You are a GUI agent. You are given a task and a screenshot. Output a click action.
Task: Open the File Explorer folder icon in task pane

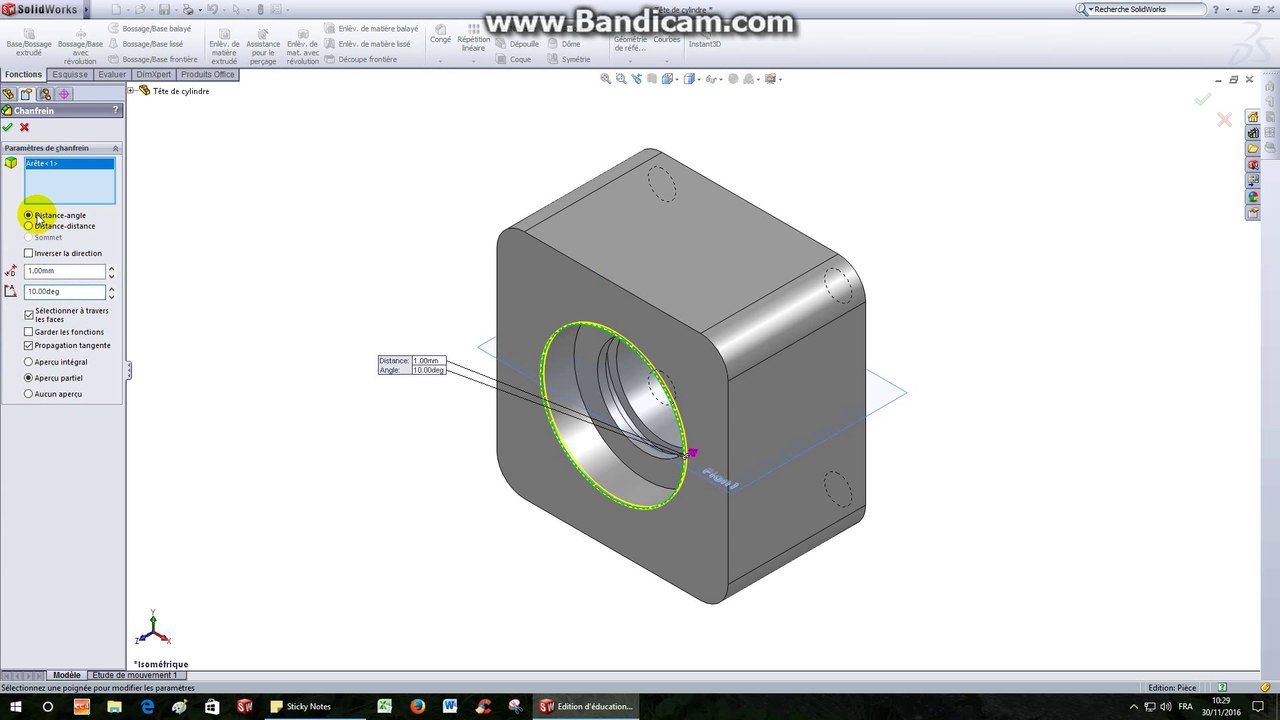coord(1252,149)
